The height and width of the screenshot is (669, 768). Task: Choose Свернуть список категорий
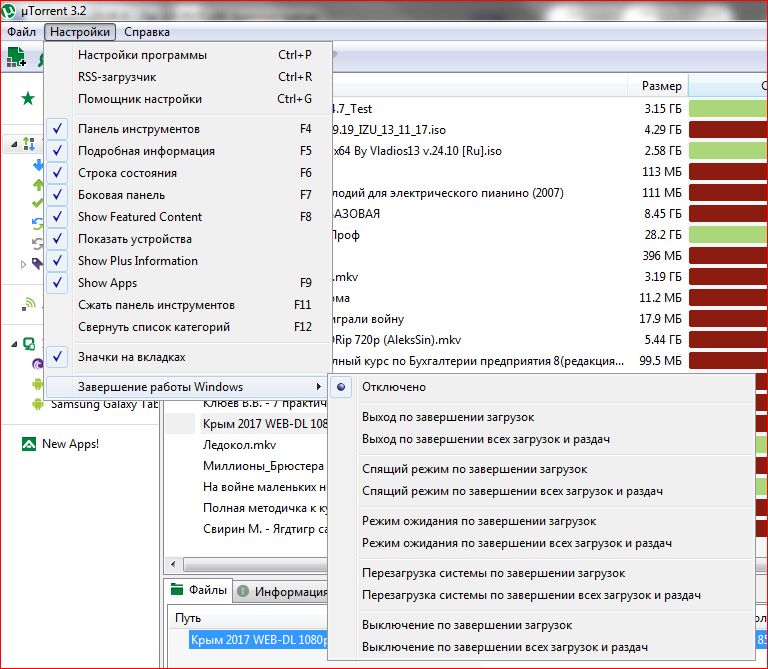point(188,327)
